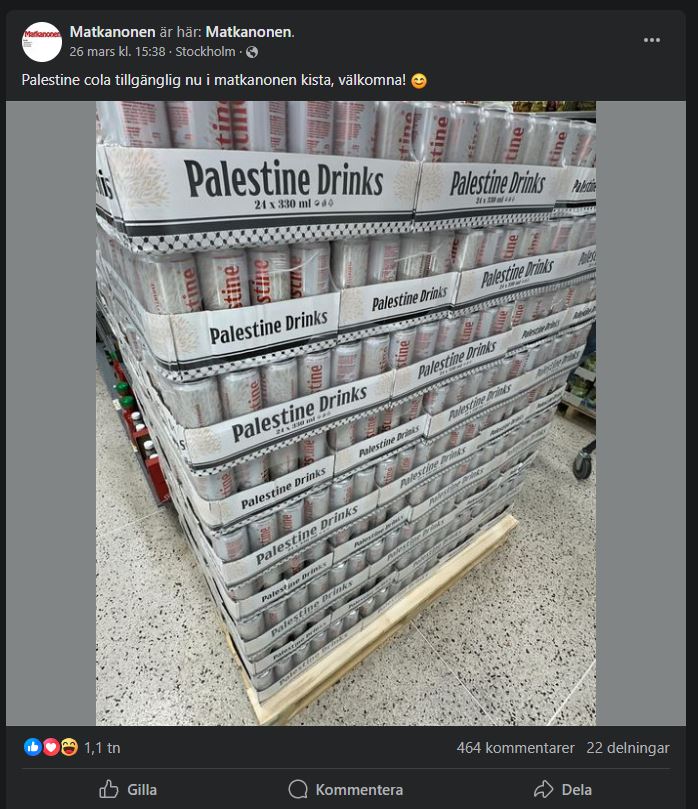Click the red heart reaction icon
The image size is (698, 809).
51,747
